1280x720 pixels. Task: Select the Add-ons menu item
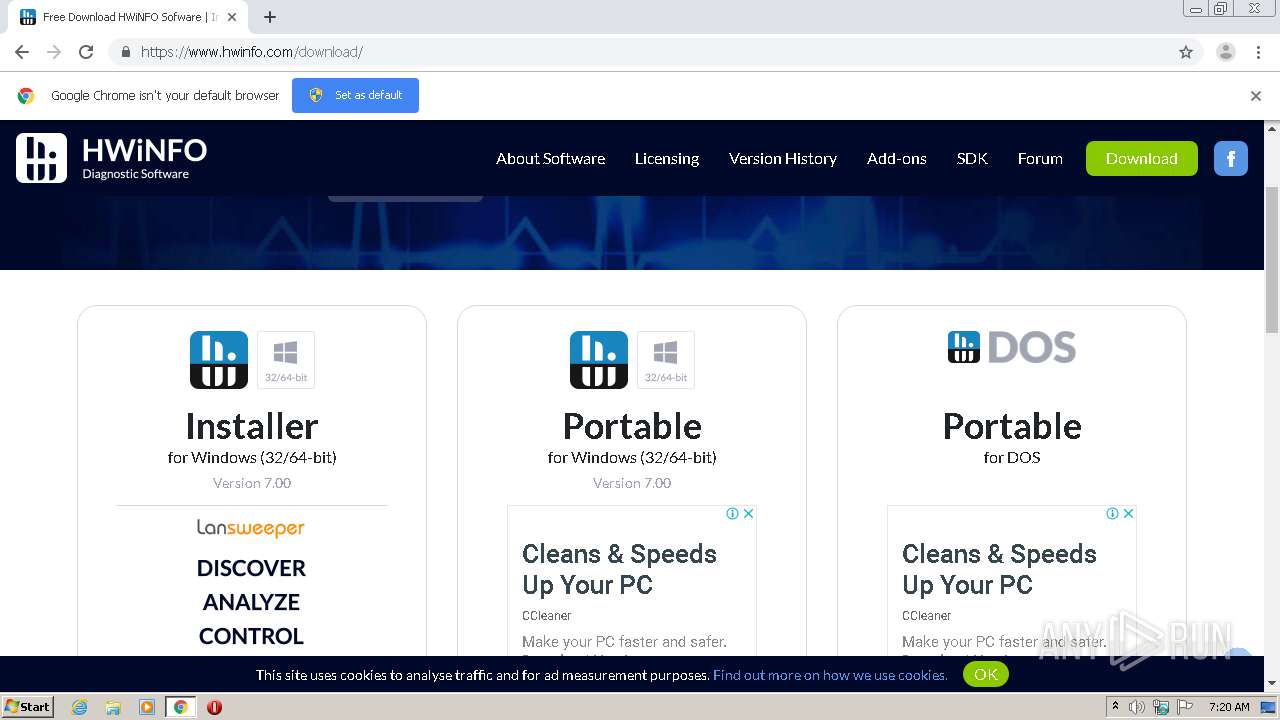point(897,158)
